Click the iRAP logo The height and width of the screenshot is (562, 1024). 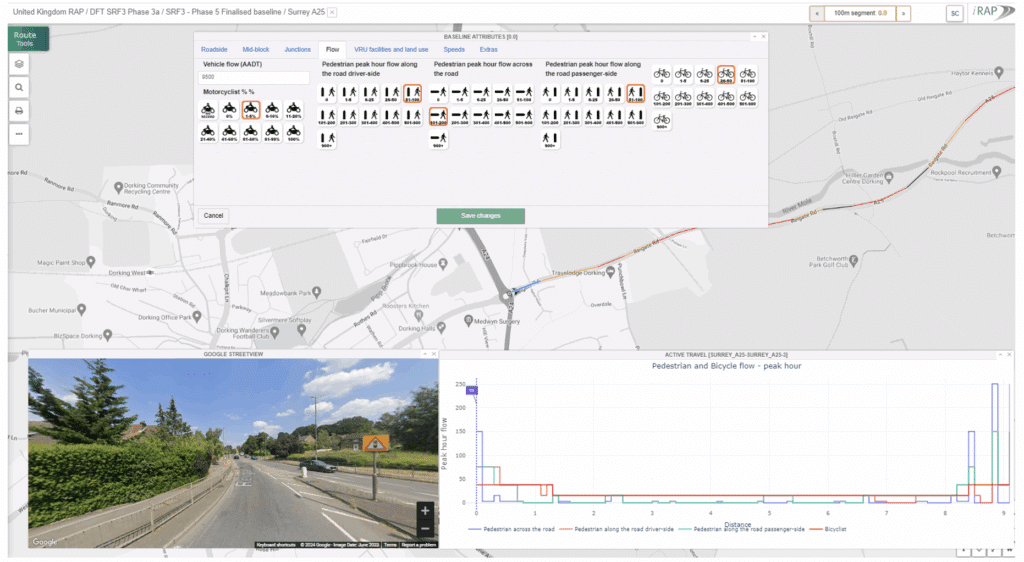[x=993, y=12]
